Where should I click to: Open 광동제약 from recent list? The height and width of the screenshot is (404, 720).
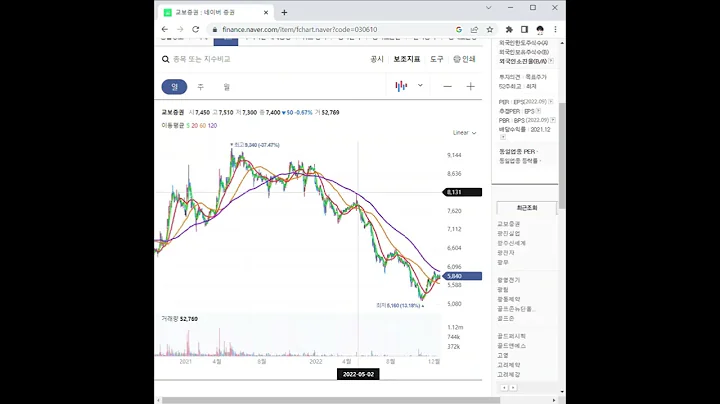click(509, 299)
